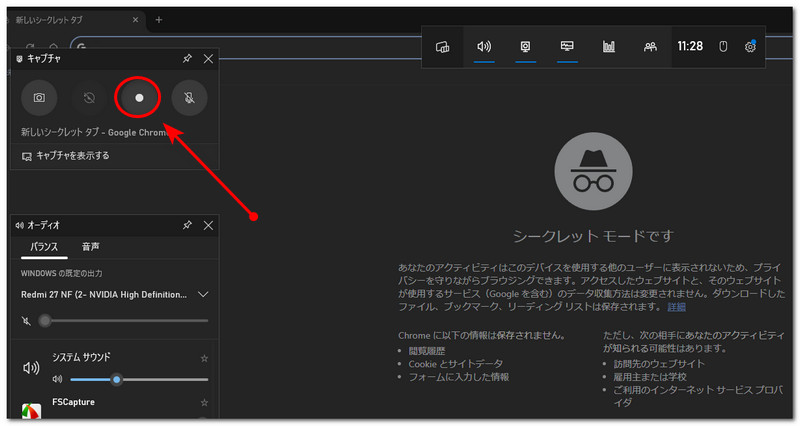Screen dimensions: 800x426
Task: Adjust the システム サウンド volume slider
Action: pos(117,379)
